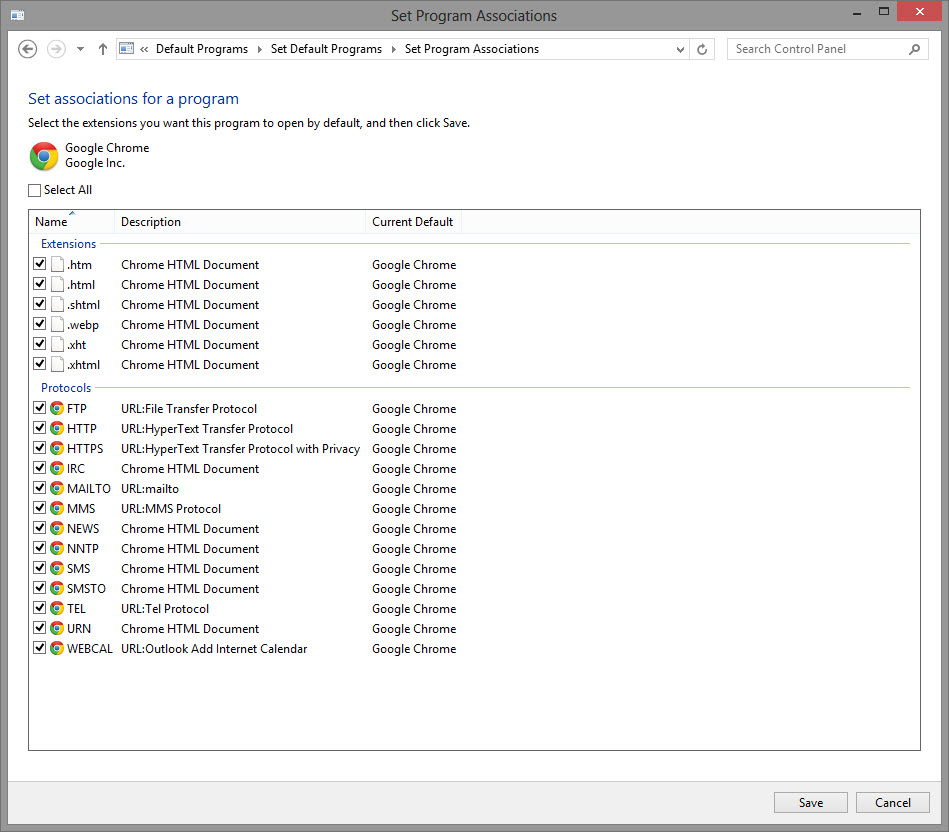This screenshot has width=949, height=832.
Task: Uncheck the HTTPS protocol checkbox
Action: point(40,448)
